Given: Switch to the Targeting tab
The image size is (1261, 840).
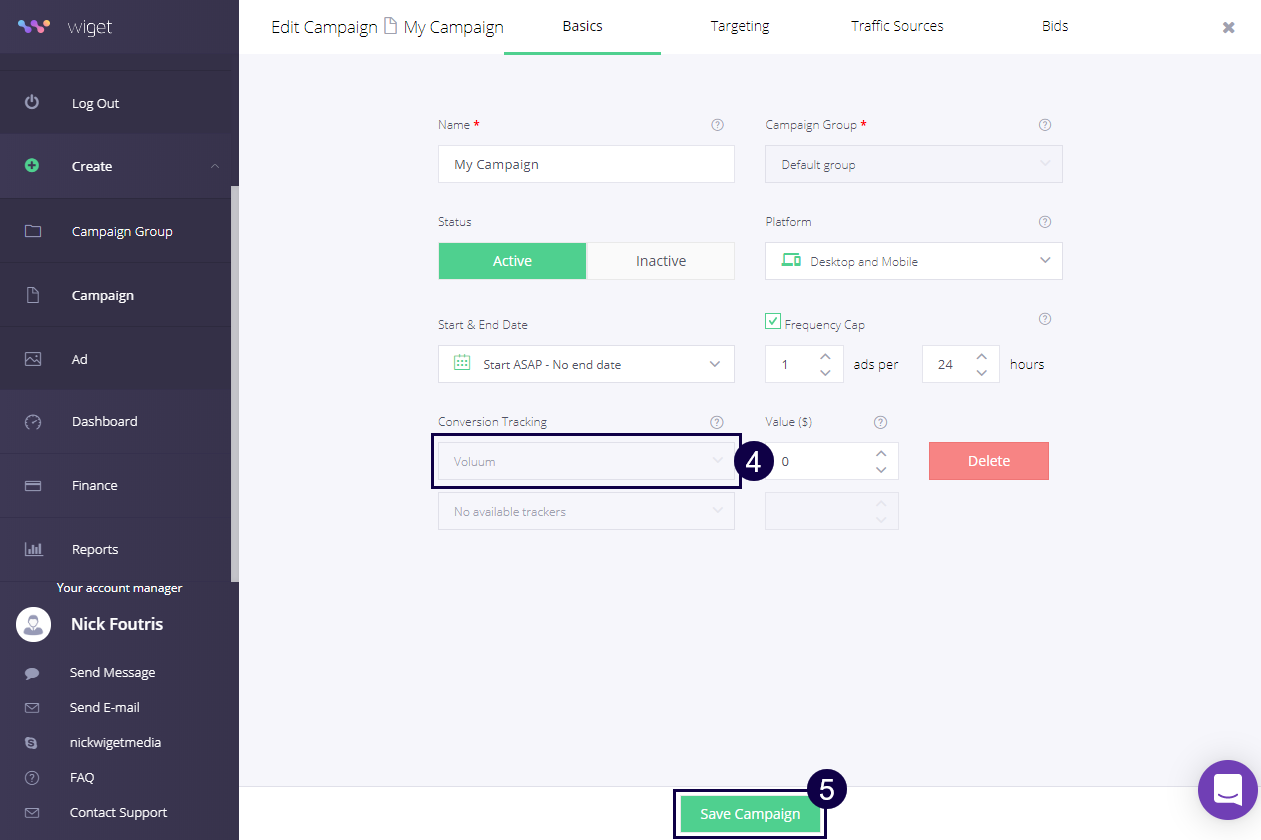Looking at the screenshot, I should click(739, 27).
